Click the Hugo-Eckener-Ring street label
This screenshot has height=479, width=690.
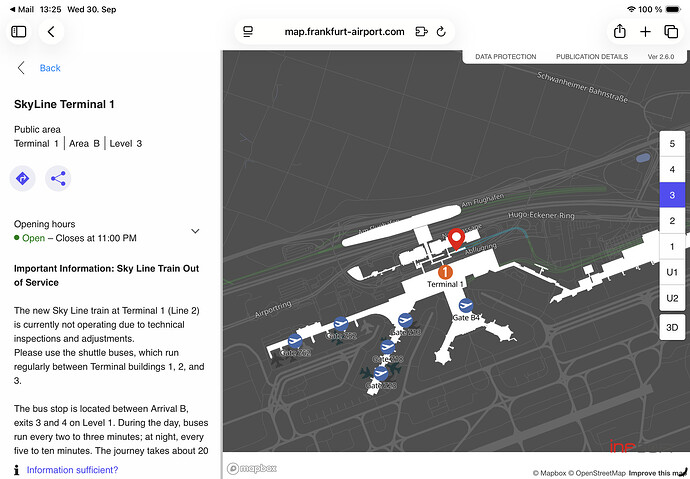click(x=541, y=215)
